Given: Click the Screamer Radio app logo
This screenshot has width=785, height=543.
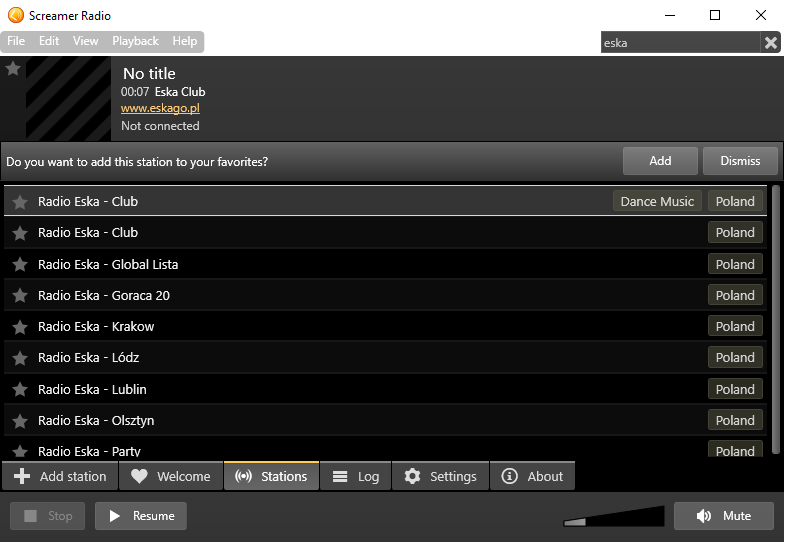Looking at the screenshot, I should pos(16,15).
